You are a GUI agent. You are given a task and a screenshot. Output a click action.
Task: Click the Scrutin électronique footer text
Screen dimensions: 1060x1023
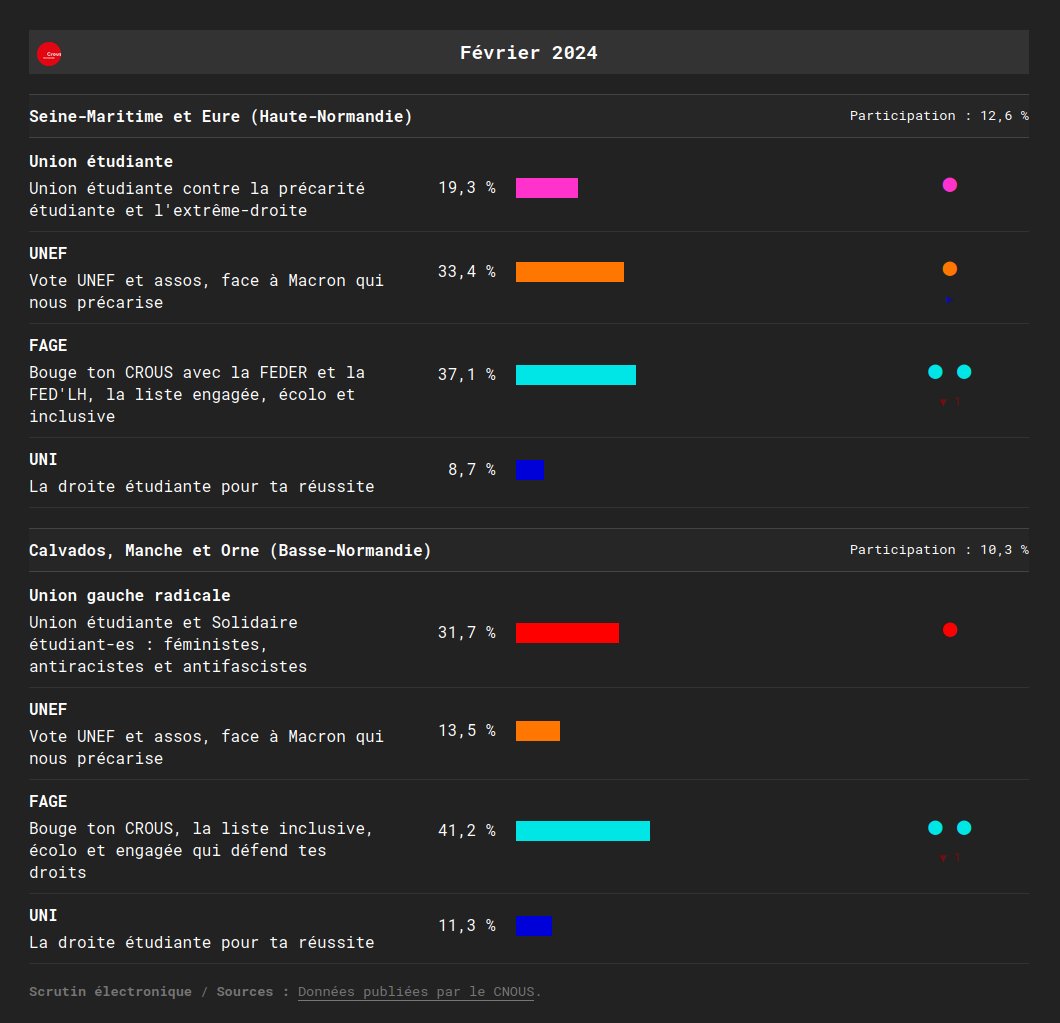coord(110,992)
